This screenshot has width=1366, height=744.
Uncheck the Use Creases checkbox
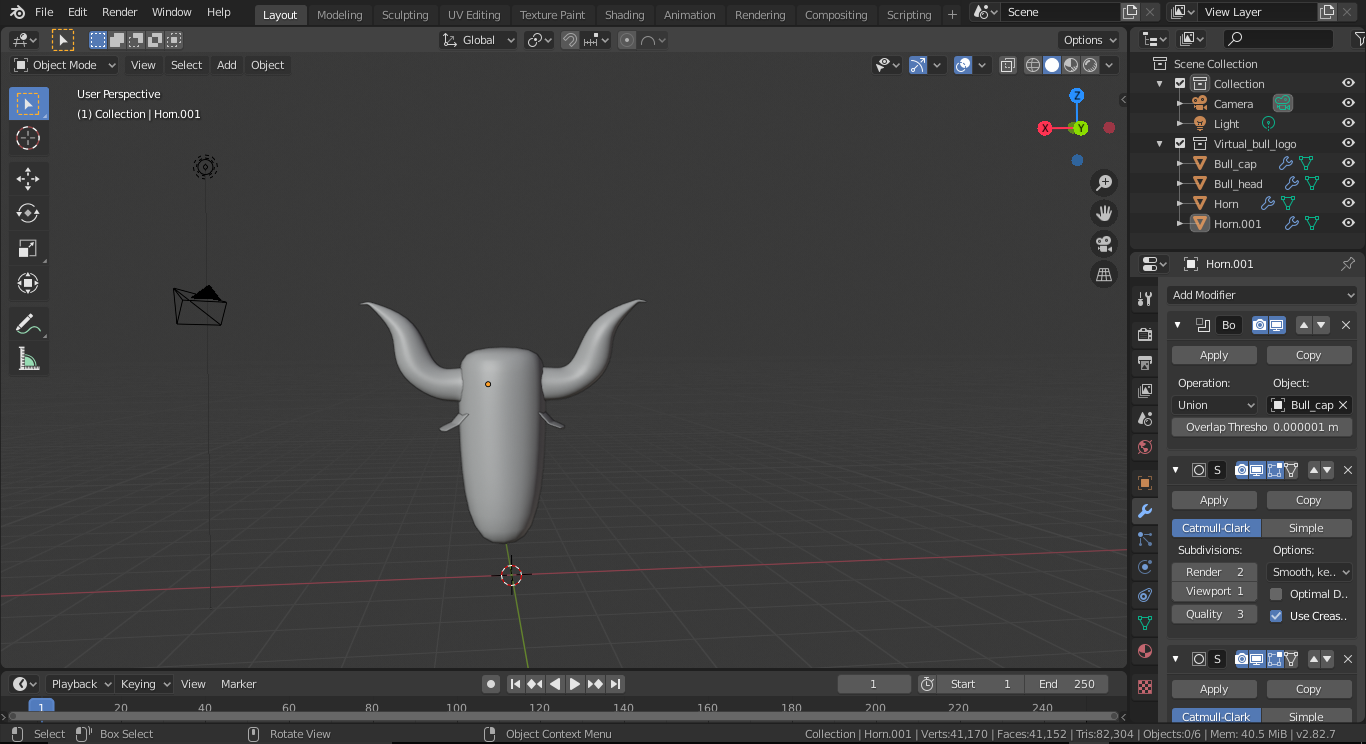point(1276,616)
